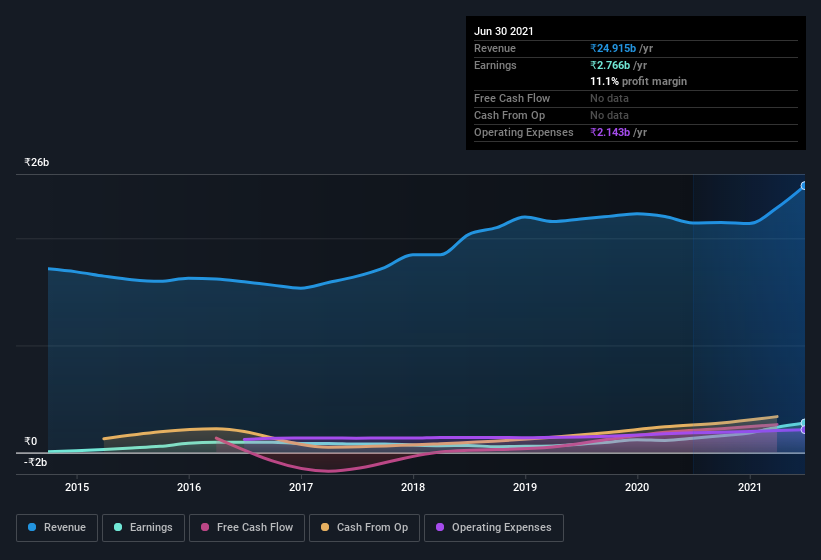Click the 11.1% profit margin text
Screen dimensions: 821x560
point(638,81)
